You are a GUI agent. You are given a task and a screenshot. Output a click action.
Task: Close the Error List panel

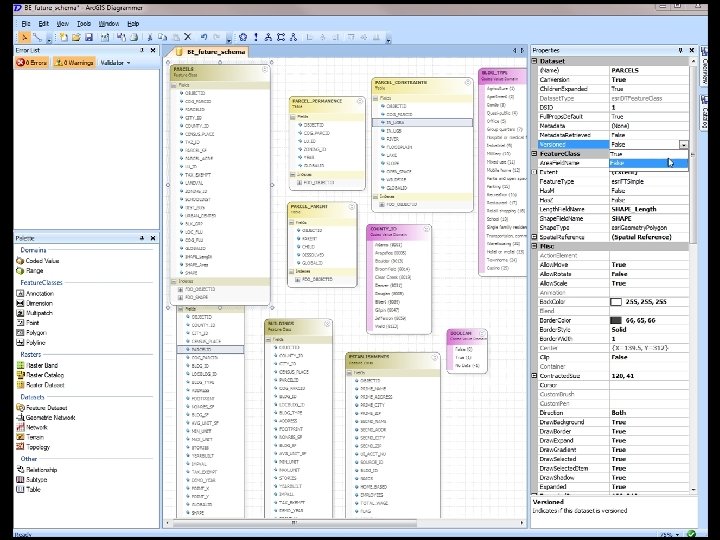[x=153, y=50]
